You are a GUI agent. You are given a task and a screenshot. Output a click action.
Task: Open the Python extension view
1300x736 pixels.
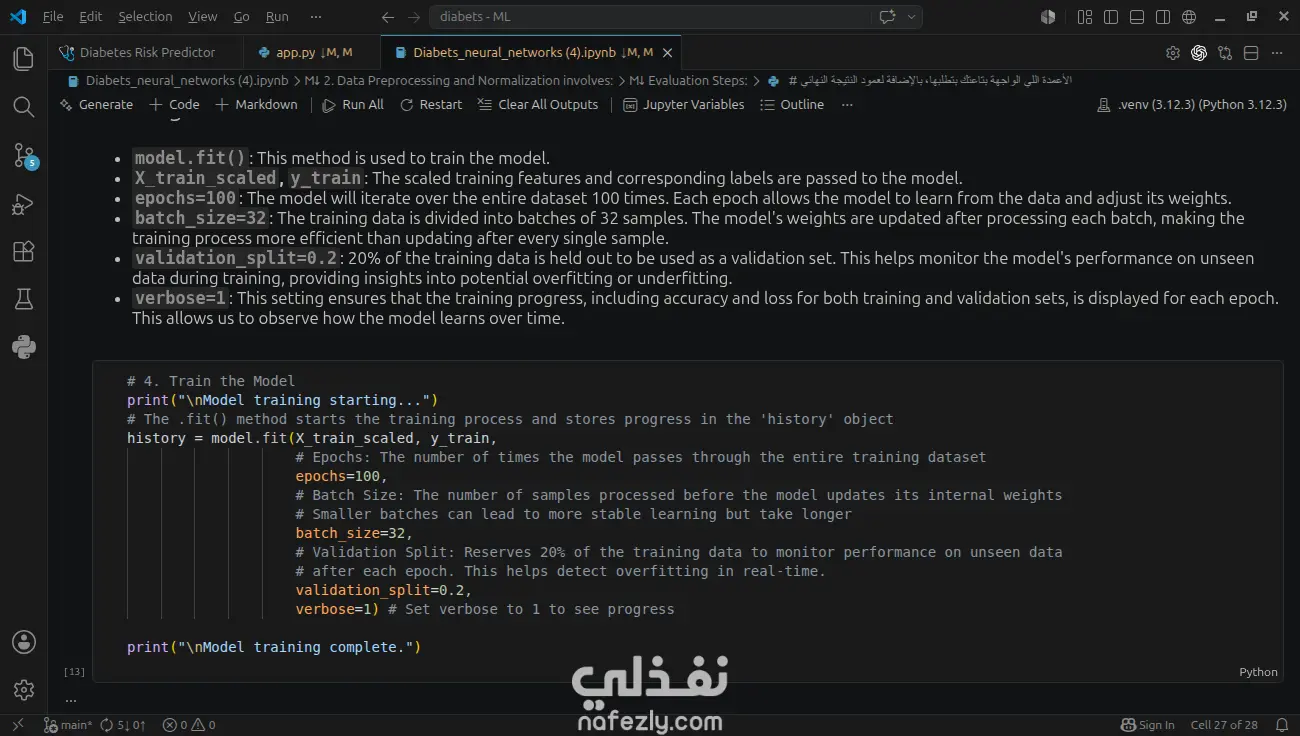(x=23, y=347)
